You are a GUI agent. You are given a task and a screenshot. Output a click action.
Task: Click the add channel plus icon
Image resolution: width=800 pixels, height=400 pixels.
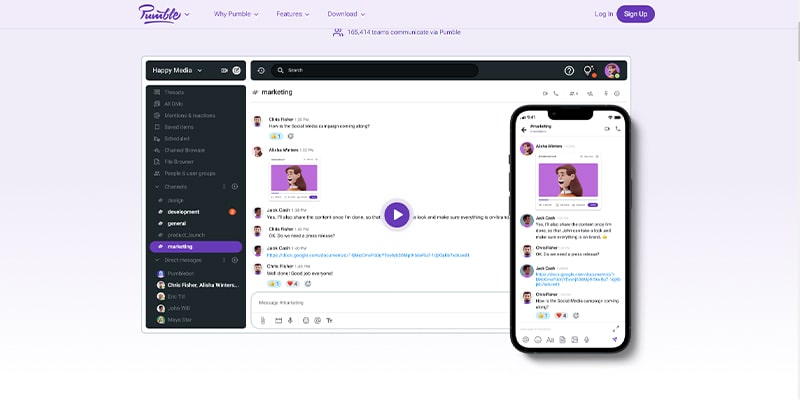click(x=235, y=187)
